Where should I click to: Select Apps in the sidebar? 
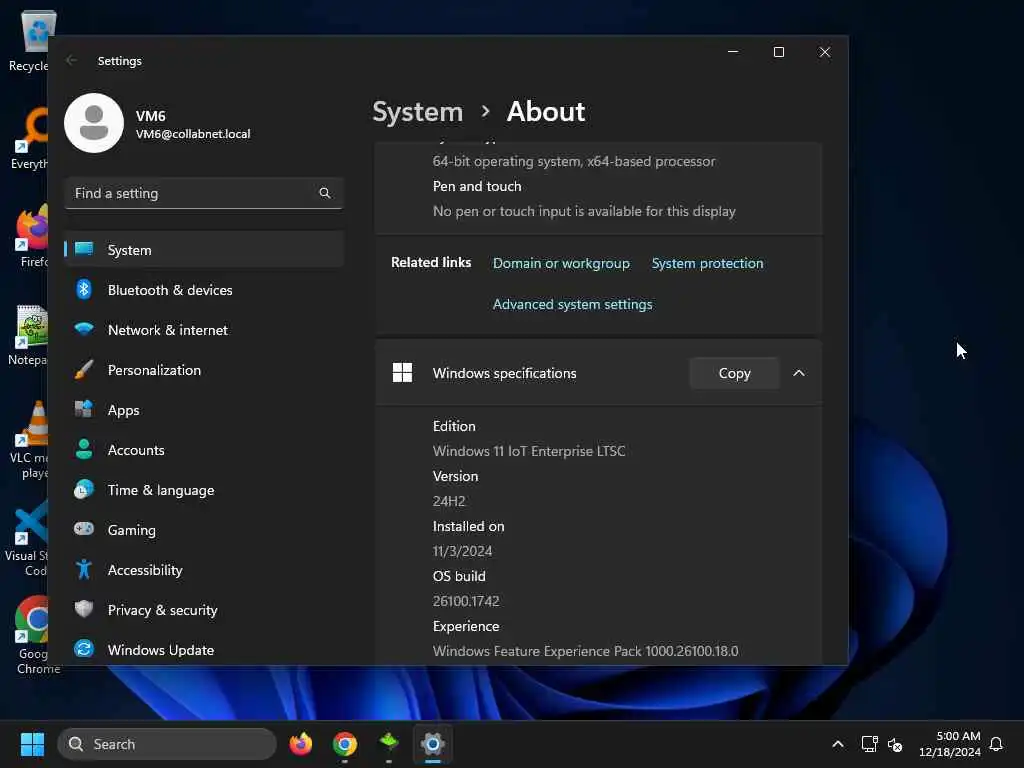[204, 410]
